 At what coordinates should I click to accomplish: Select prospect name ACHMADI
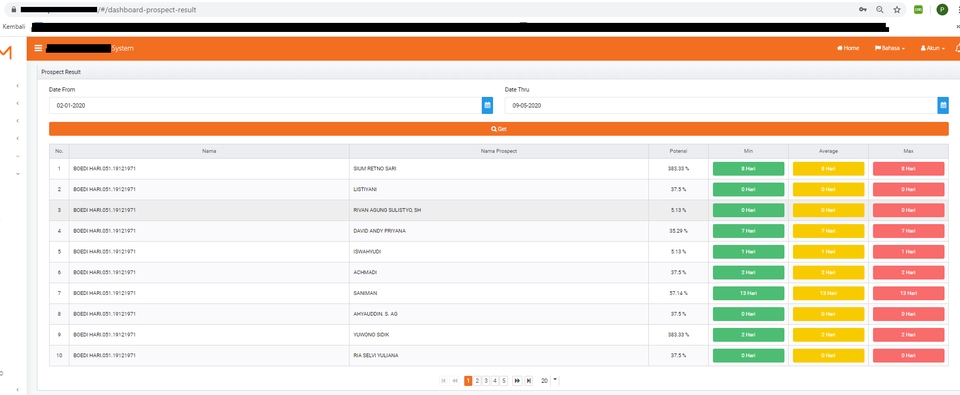pyautogui.click(x=364, y=273)
